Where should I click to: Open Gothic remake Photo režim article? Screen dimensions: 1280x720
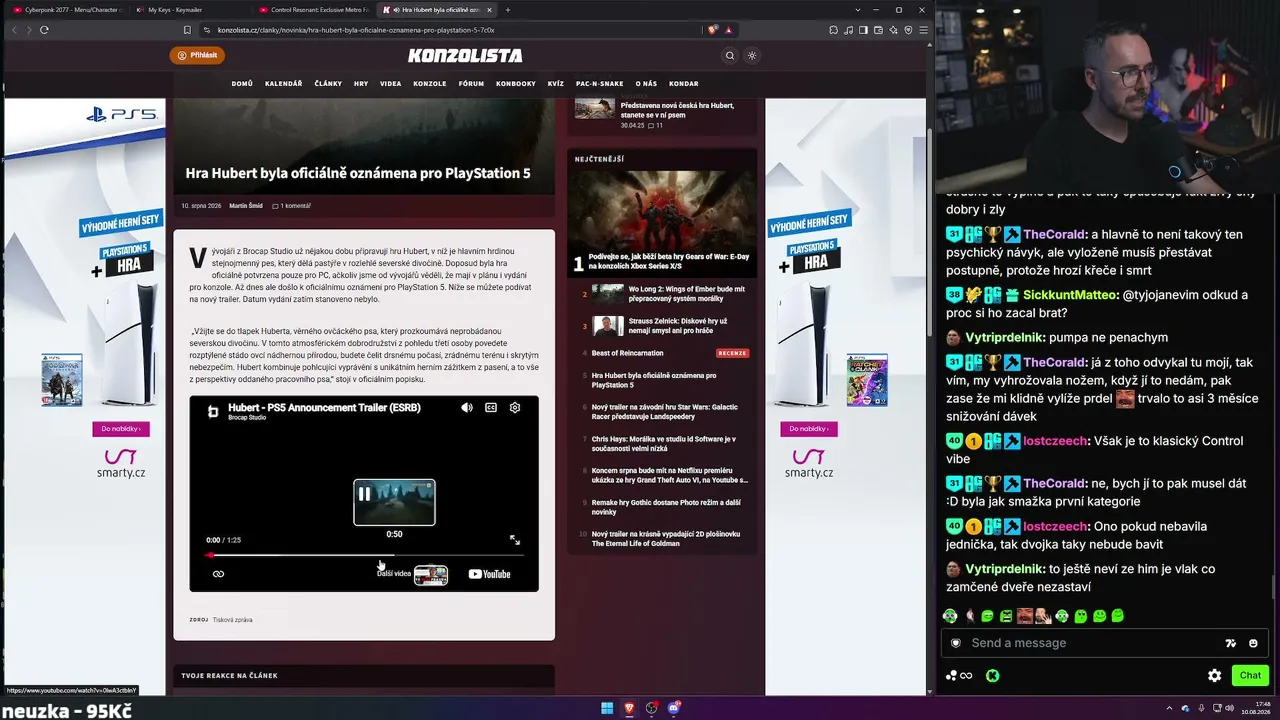click(x=666, y=507)
